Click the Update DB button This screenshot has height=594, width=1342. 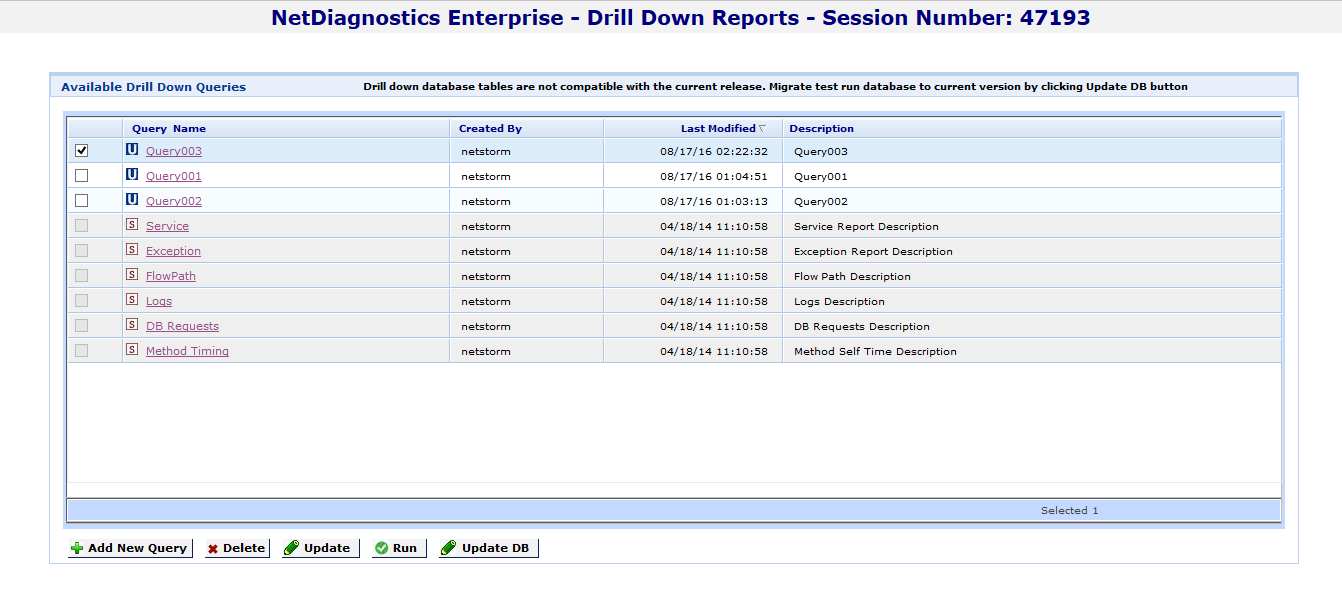[x=488, y=548]
